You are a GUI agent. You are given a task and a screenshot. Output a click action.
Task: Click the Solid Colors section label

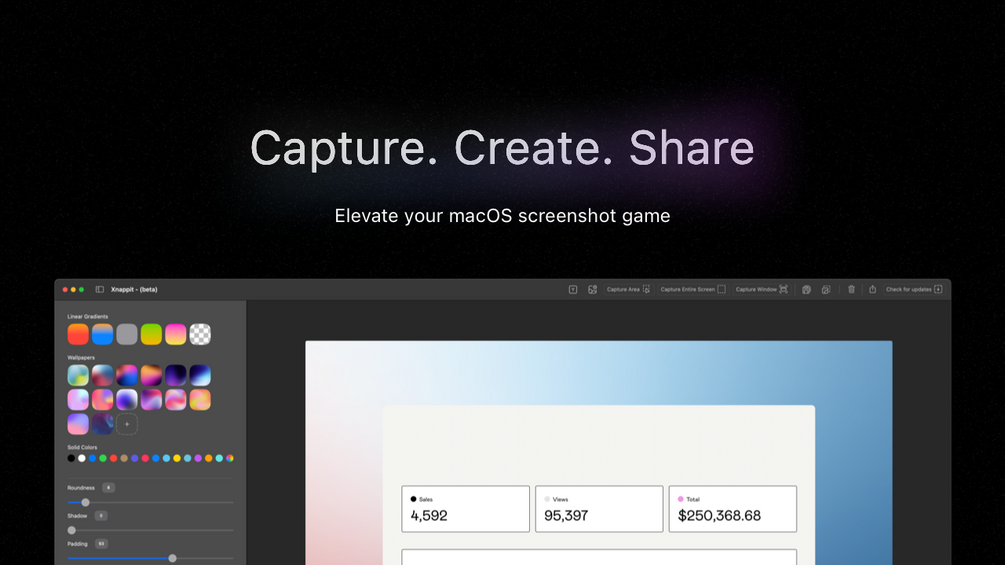(x=82, y=447)
